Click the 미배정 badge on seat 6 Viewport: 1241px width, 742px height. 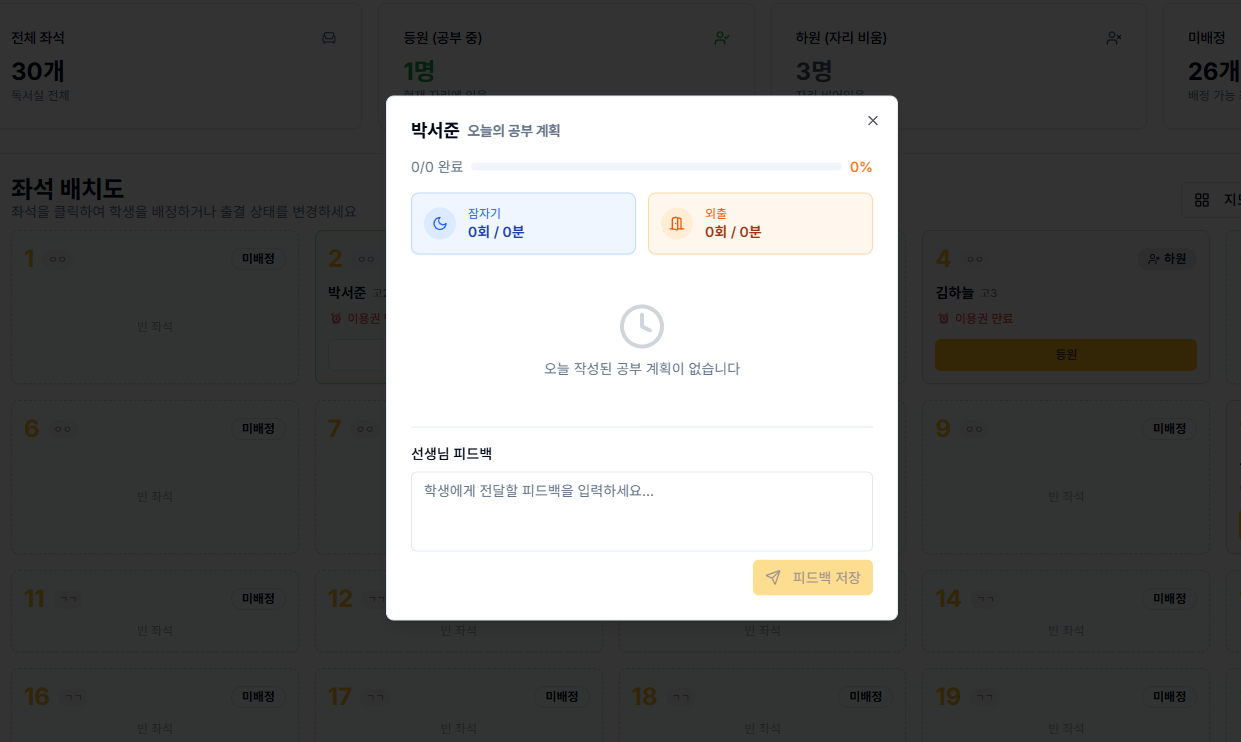[258, 428]
